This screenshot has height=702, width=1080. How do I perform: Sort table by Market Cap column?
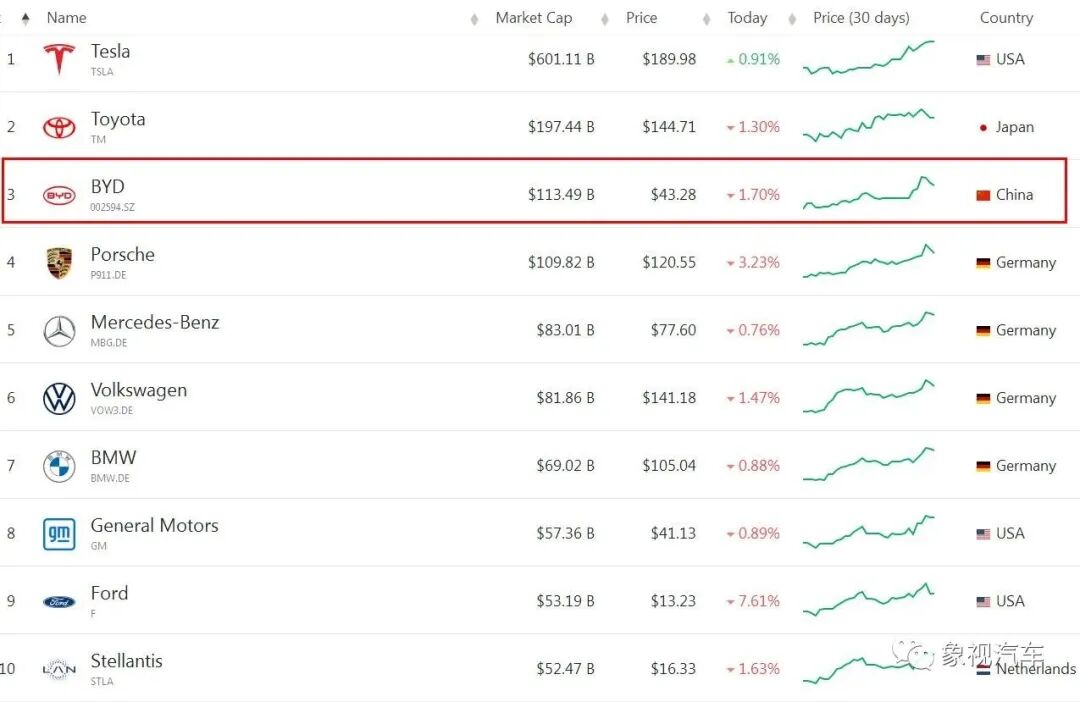click(534, 18)
